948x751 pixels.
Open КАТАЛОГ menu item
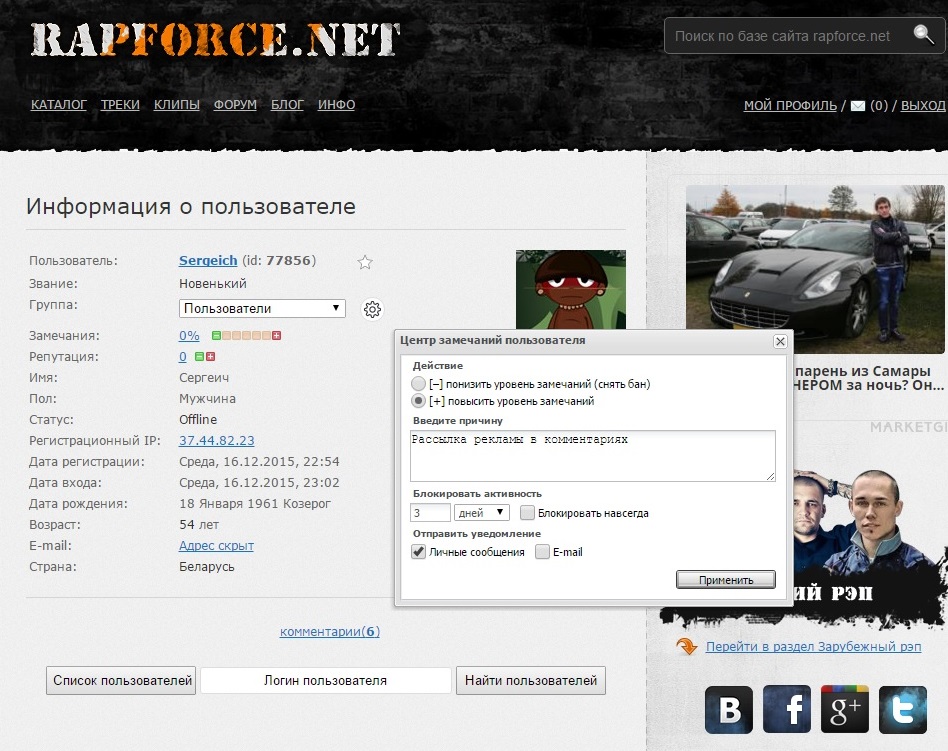coord(59,105)
